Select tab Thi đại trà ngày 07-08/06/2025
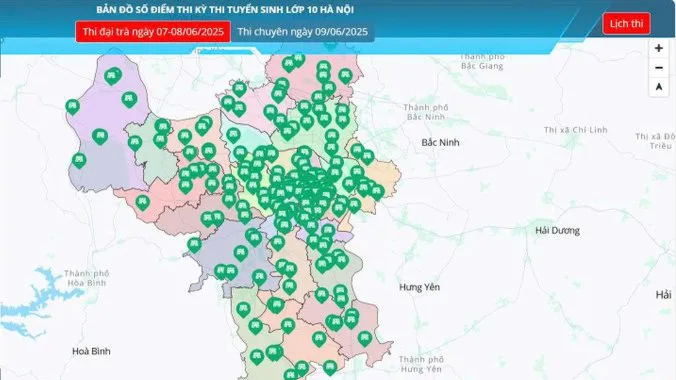Viewport: 676px width, 380px height. (153, 31)
